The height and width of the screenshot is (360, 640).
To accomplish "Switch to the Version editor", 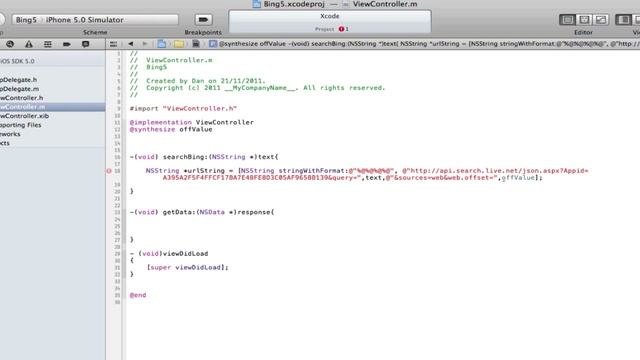I will [x=601, y=20].
